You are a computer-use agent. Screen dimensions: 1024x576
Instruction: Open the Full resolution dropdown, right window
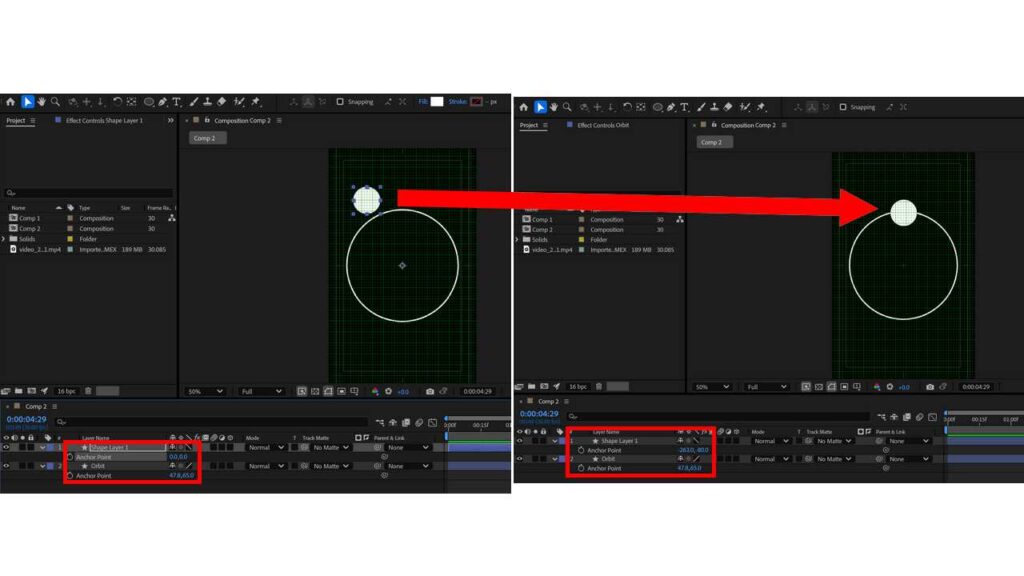tap(766, 387)
